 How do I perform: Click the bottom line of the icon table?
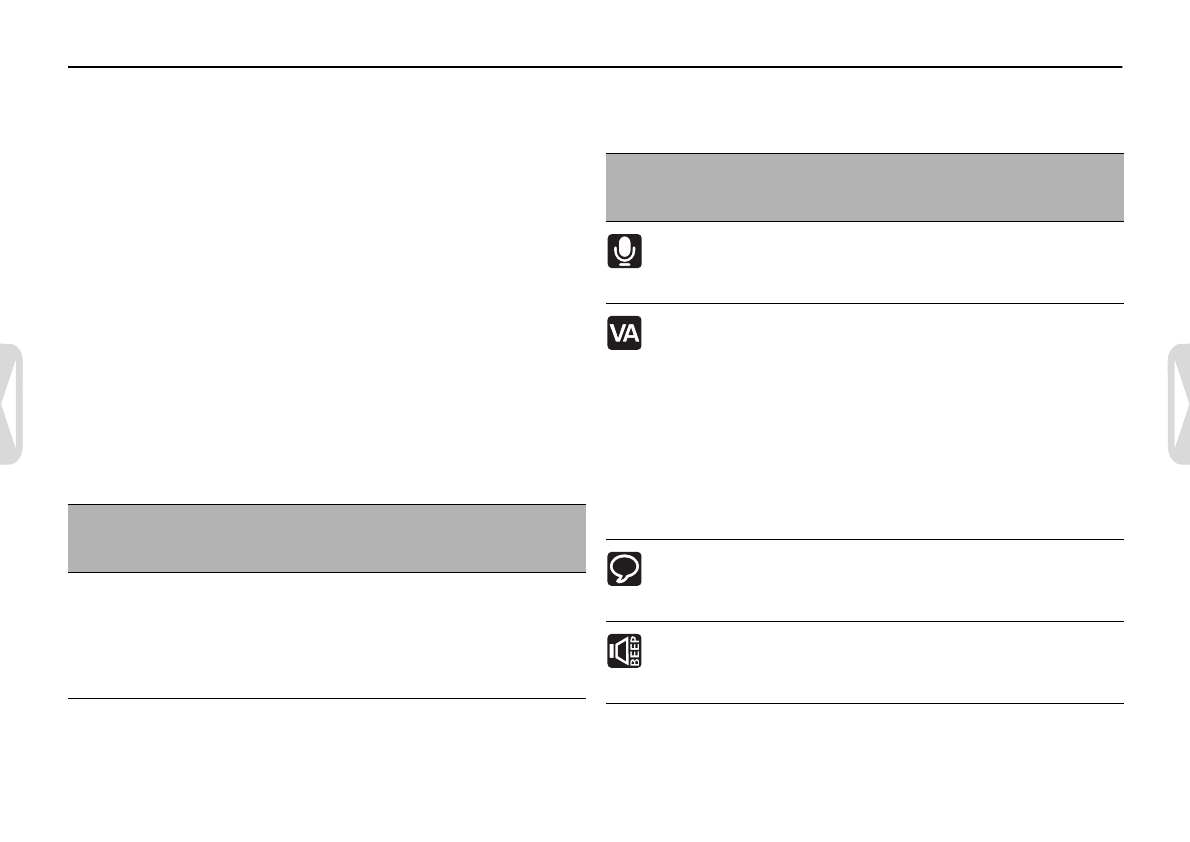(x=864, y=704)
